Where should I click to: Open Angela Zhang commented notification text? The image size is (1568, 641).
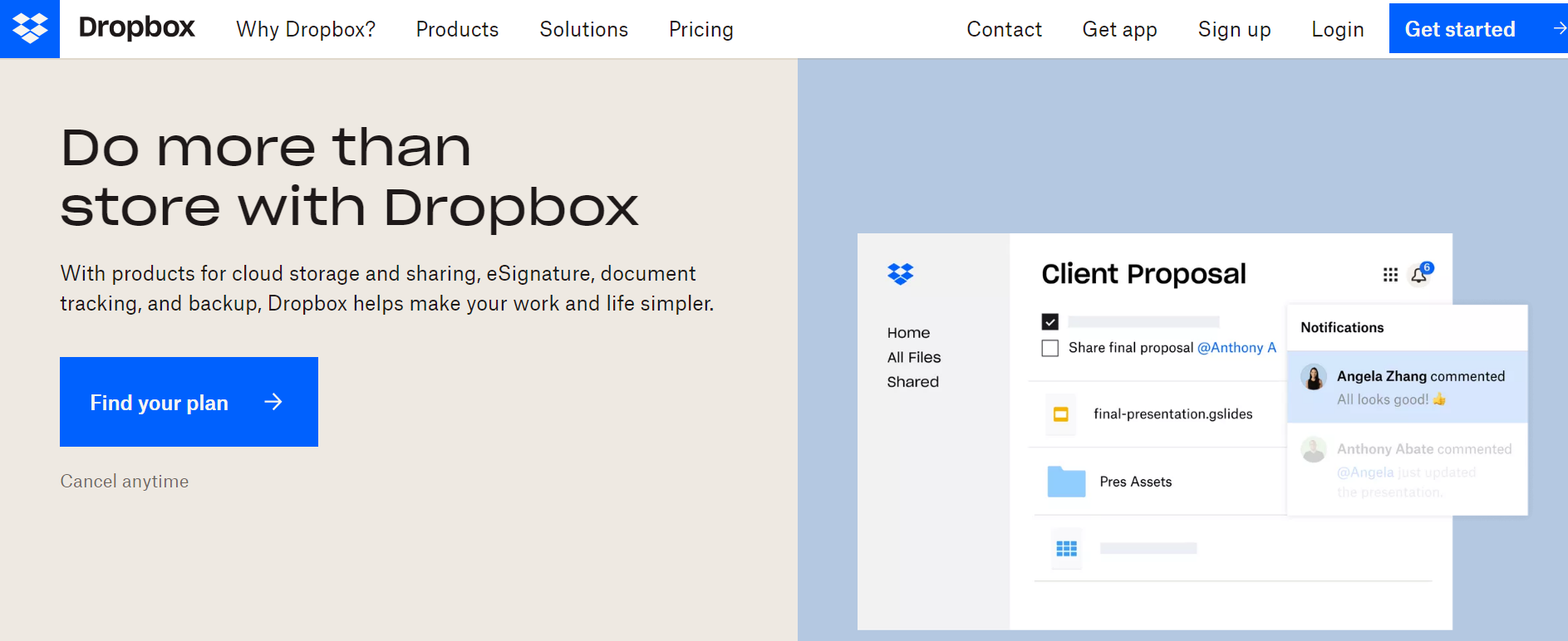tap(1421, 376)
